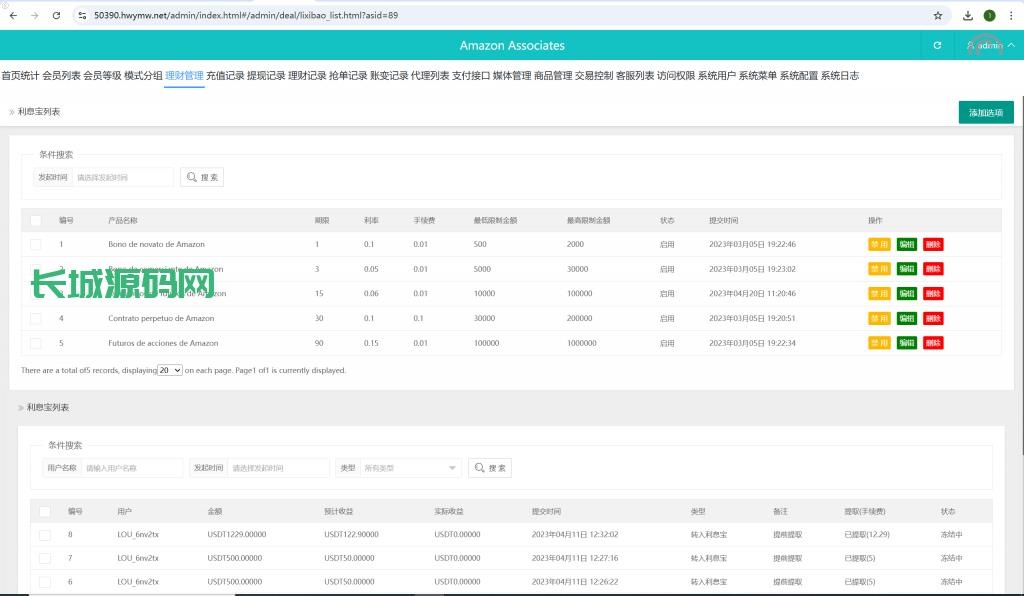The height and width of the screenshot is (596, 1024).
Task: Open the browser downloads icon
Action: [968, 16]
